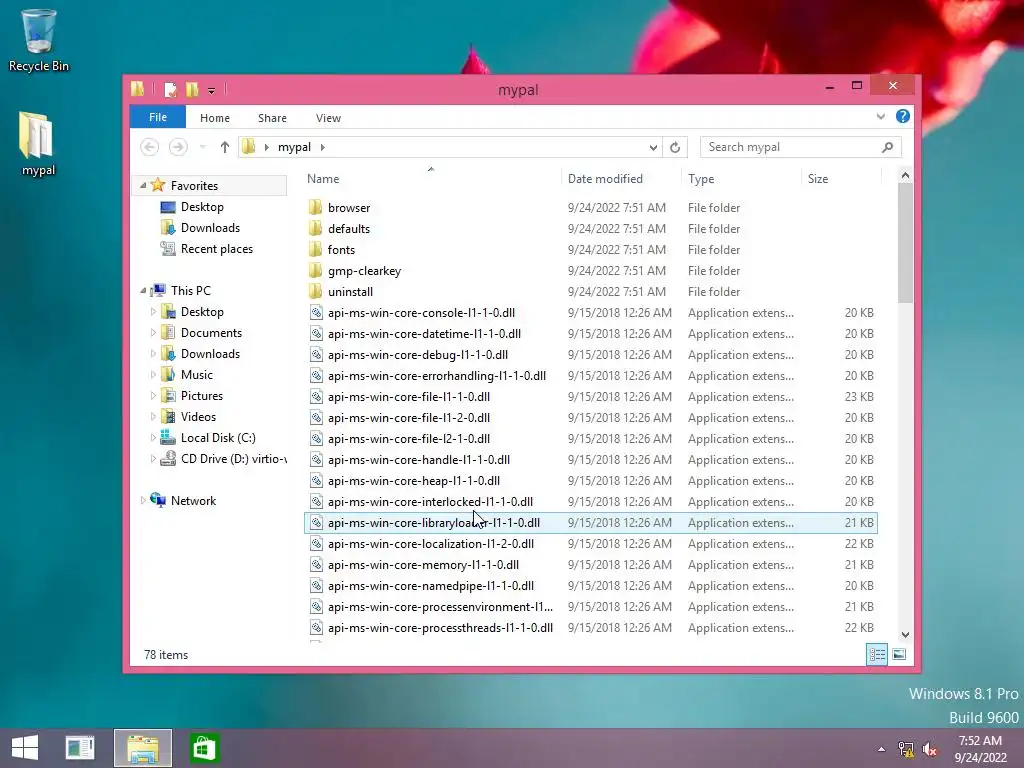Open the recent locations dropdown arrow
Viewport: 1024px width, 768px height.
pyautogui.click(x=202, y=147)
